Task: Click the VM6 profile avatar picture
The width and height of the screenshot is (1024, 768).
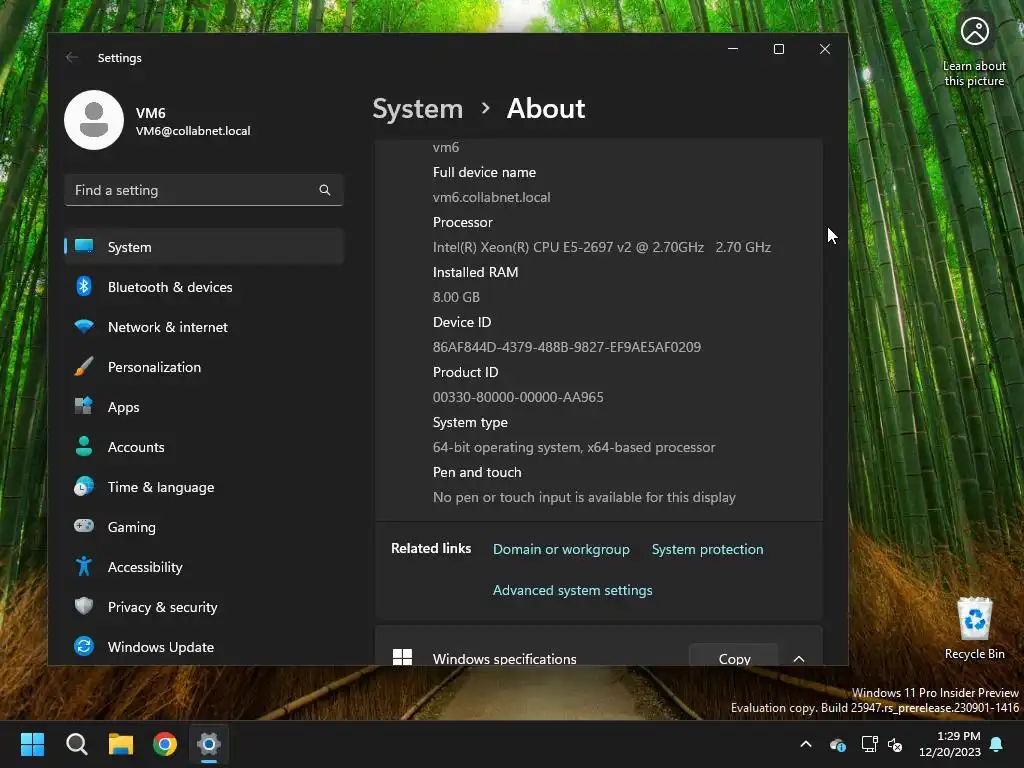Action: coord(94,120)
